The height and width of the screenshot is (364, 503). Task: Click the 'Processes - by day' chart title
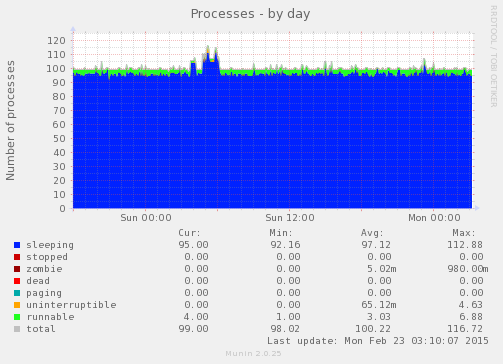[x=250, y=14]
